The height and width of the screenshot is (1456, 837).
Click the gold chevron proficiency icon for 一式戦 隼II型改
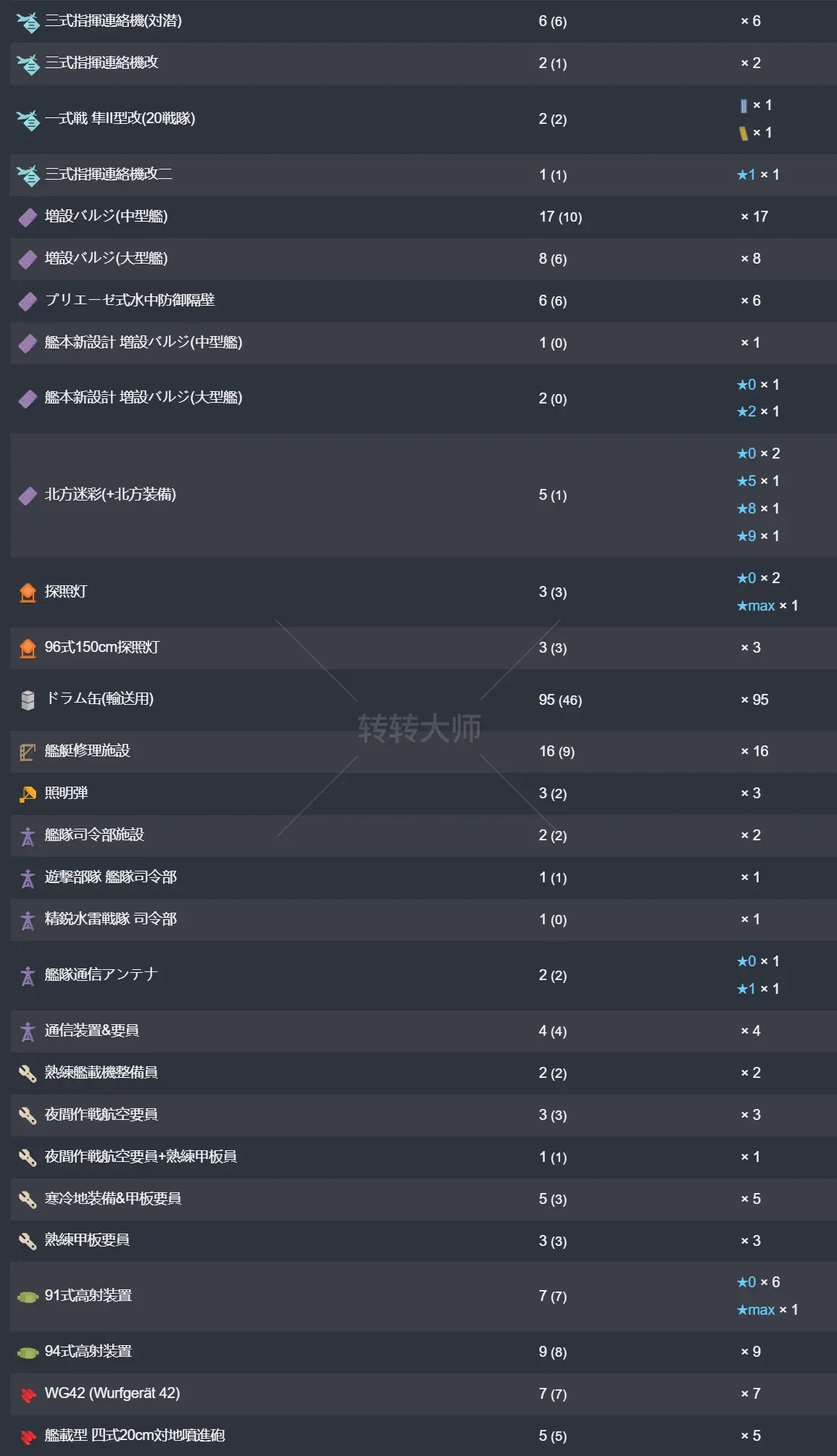(x=744, y=133)
